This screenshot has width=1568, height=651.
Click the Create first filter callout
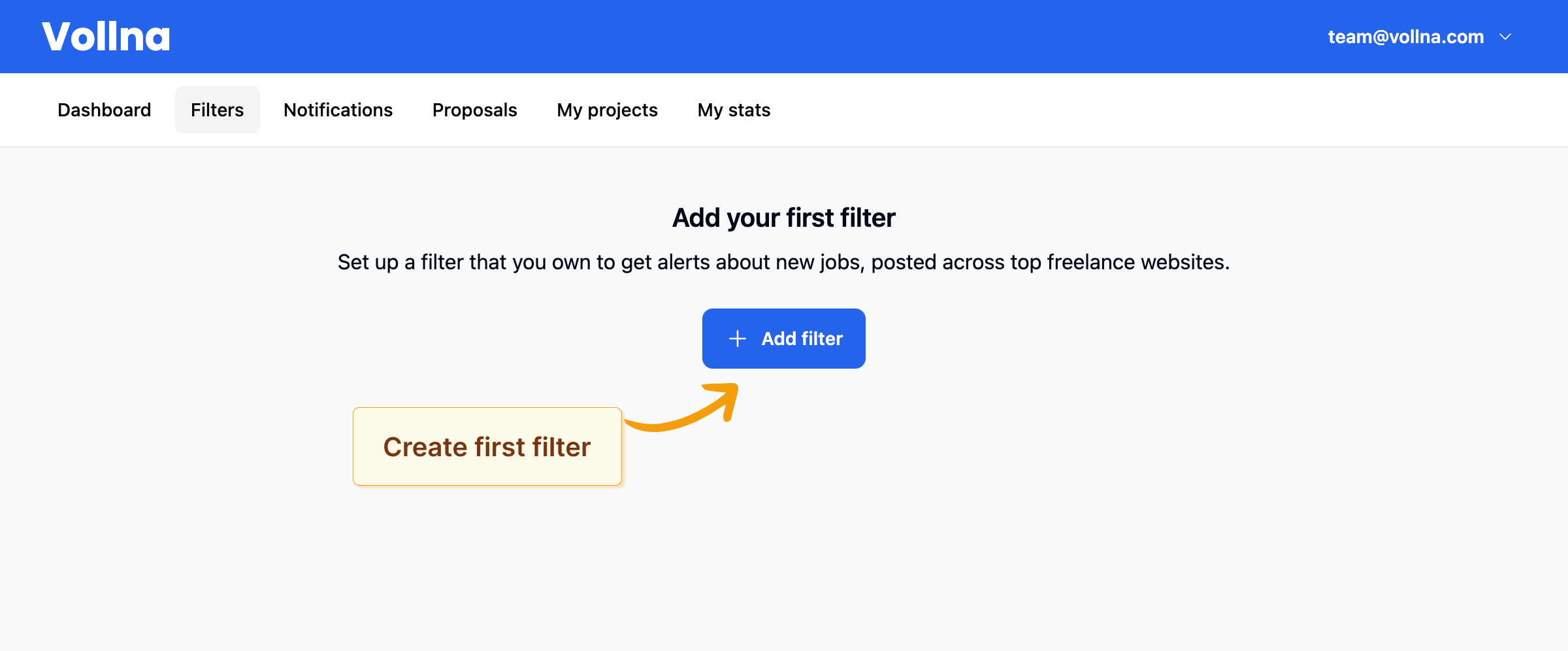487,447
